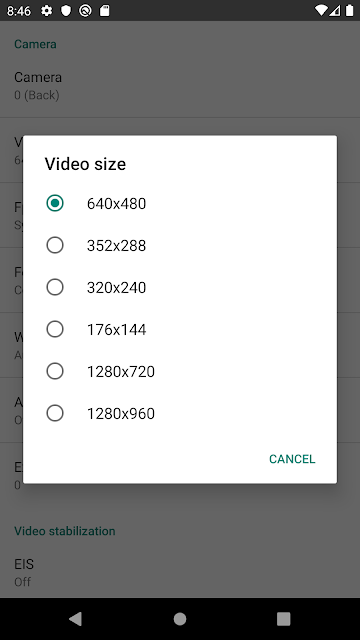The width and height of the screenshot is (360, 640).
Task: Tap the CANCEL button in dialog
Action: click(x=292, y=459)
